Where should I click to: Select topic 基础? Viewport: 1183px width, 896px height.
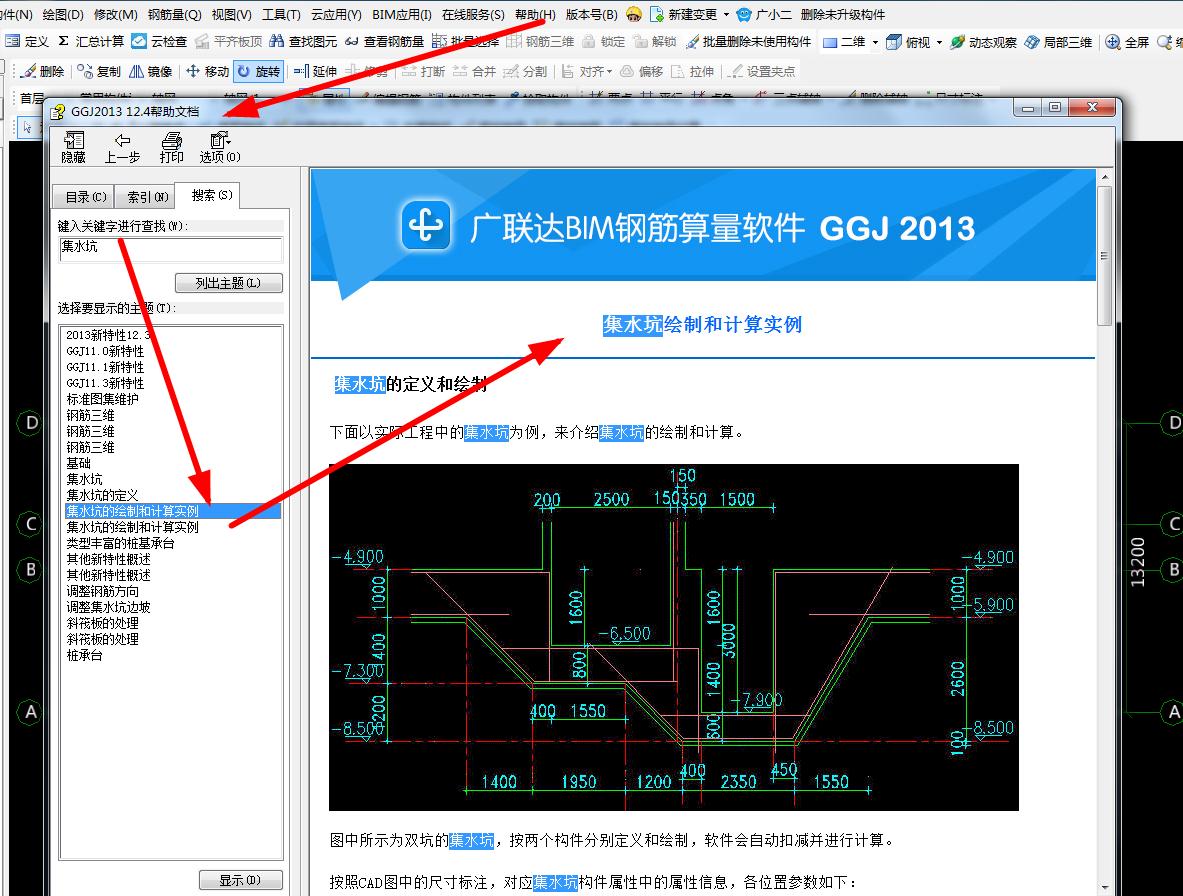click(x=78, y=463)
